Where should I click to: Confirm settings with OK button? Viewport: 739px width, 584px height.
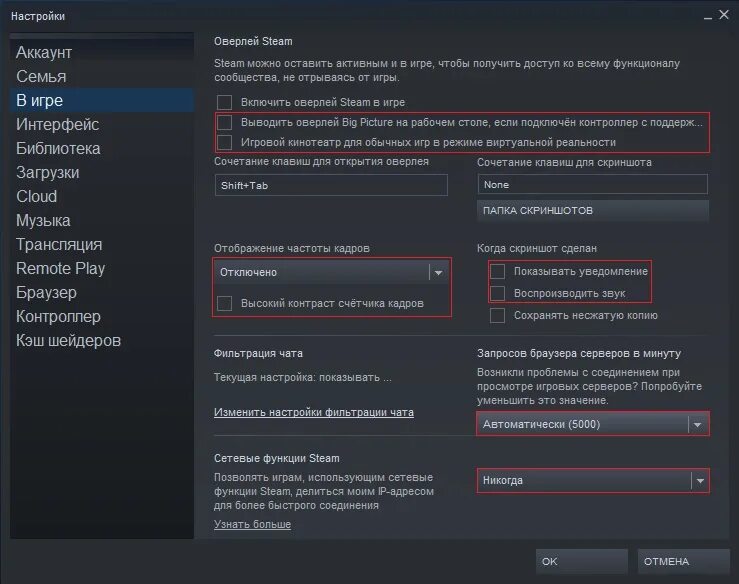click(x=582, y=561)
